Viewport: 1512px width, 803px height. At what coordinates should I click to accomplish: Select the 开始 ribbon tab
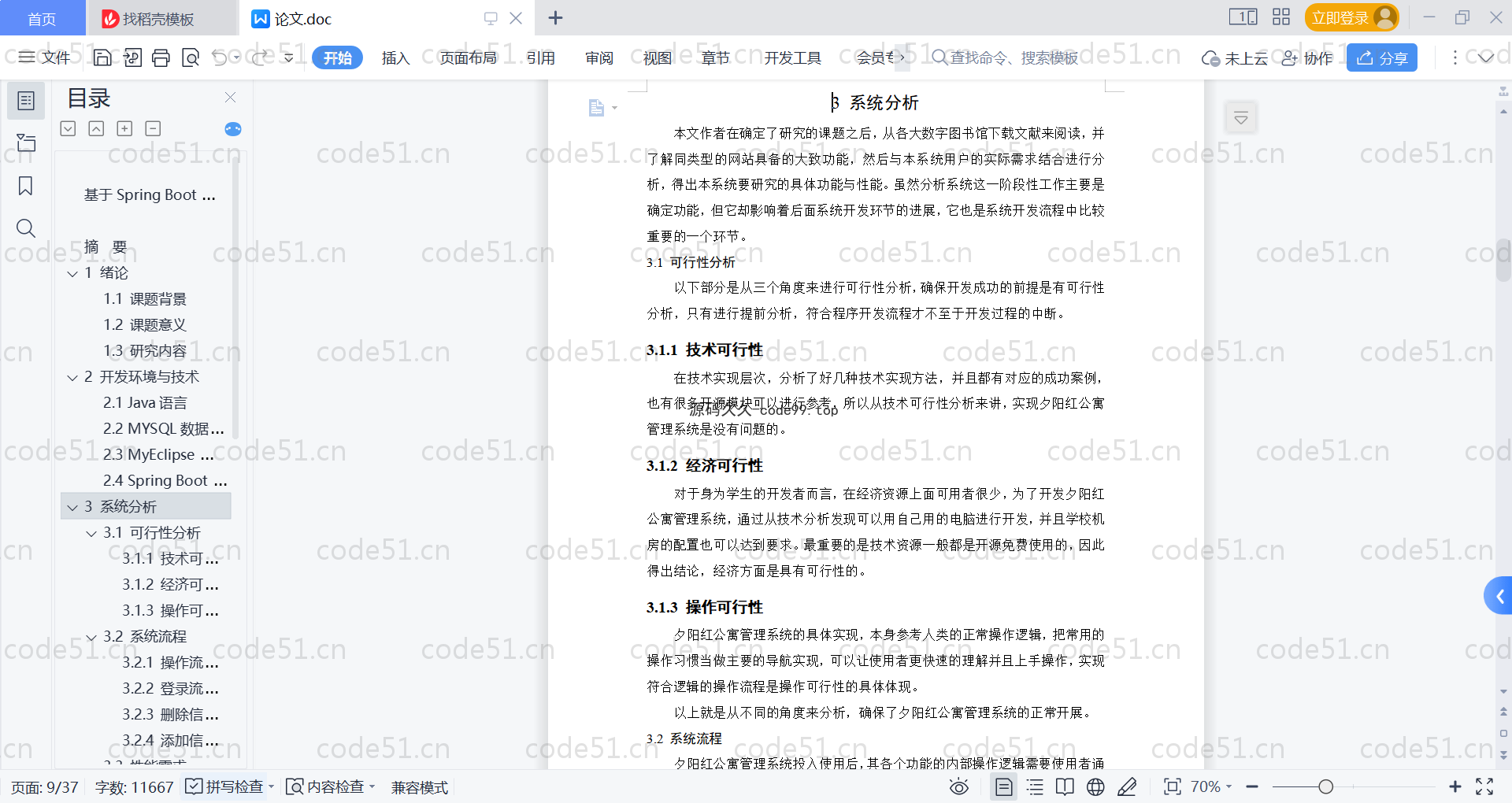point(337,57)
